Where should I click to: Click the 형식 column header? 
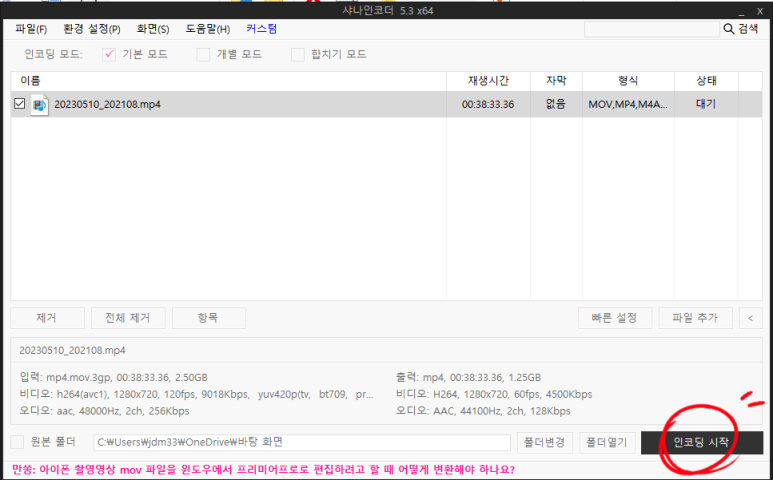pyautogui.click(x=628, y=81)
